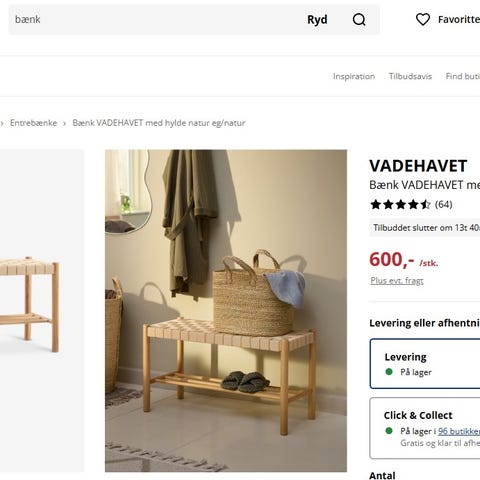Open Plus evt. fragt link
The height and width of the screenshot is (480, 480).
click(397, 281)
